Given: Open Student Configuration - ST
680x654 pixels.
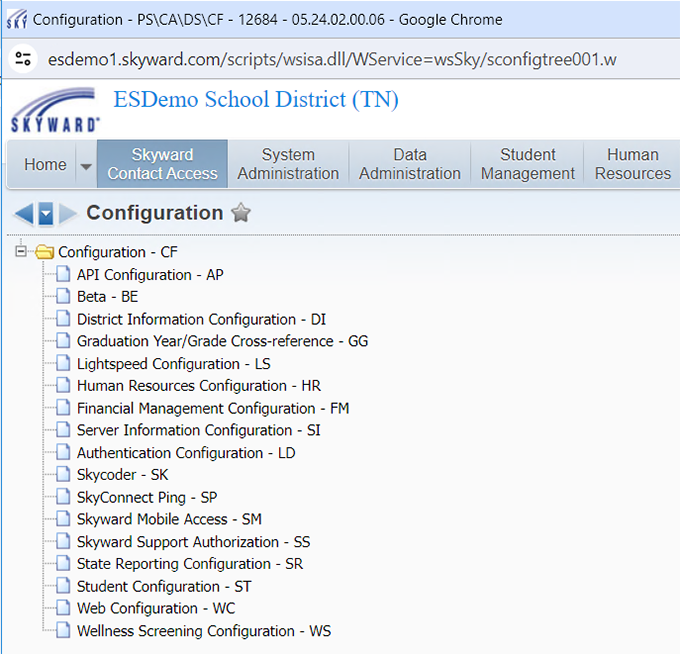Looking at the screenshot, I should 164,587.
